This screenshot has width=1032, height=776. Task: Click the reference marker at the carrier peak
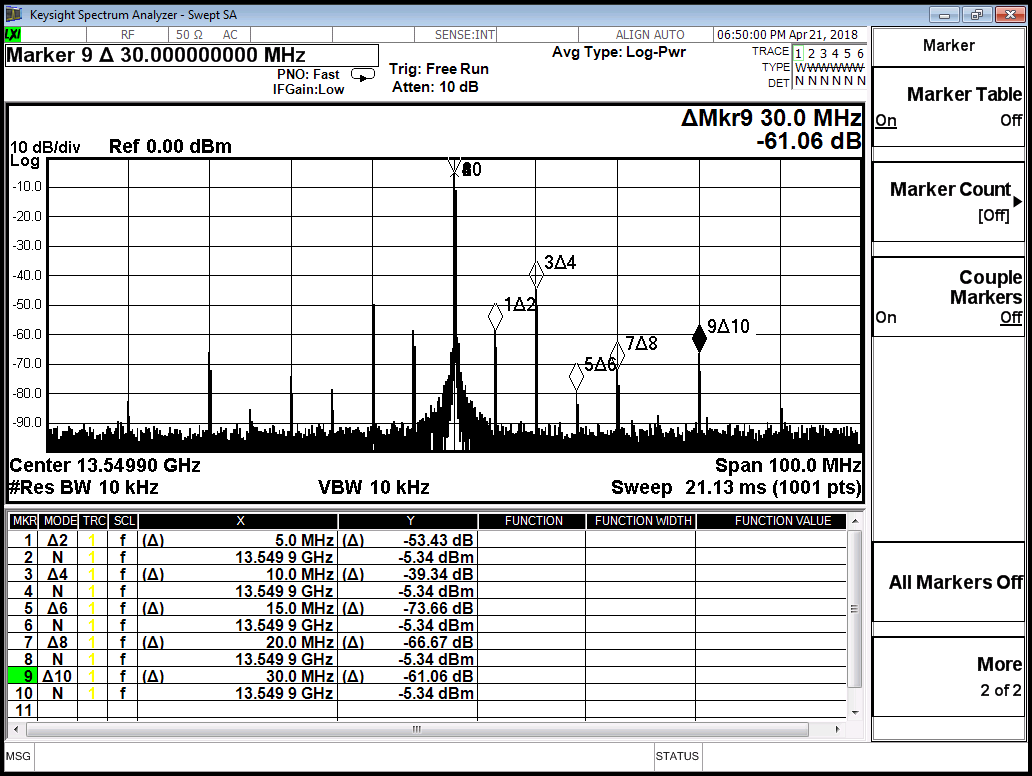[x=455, y=167]
